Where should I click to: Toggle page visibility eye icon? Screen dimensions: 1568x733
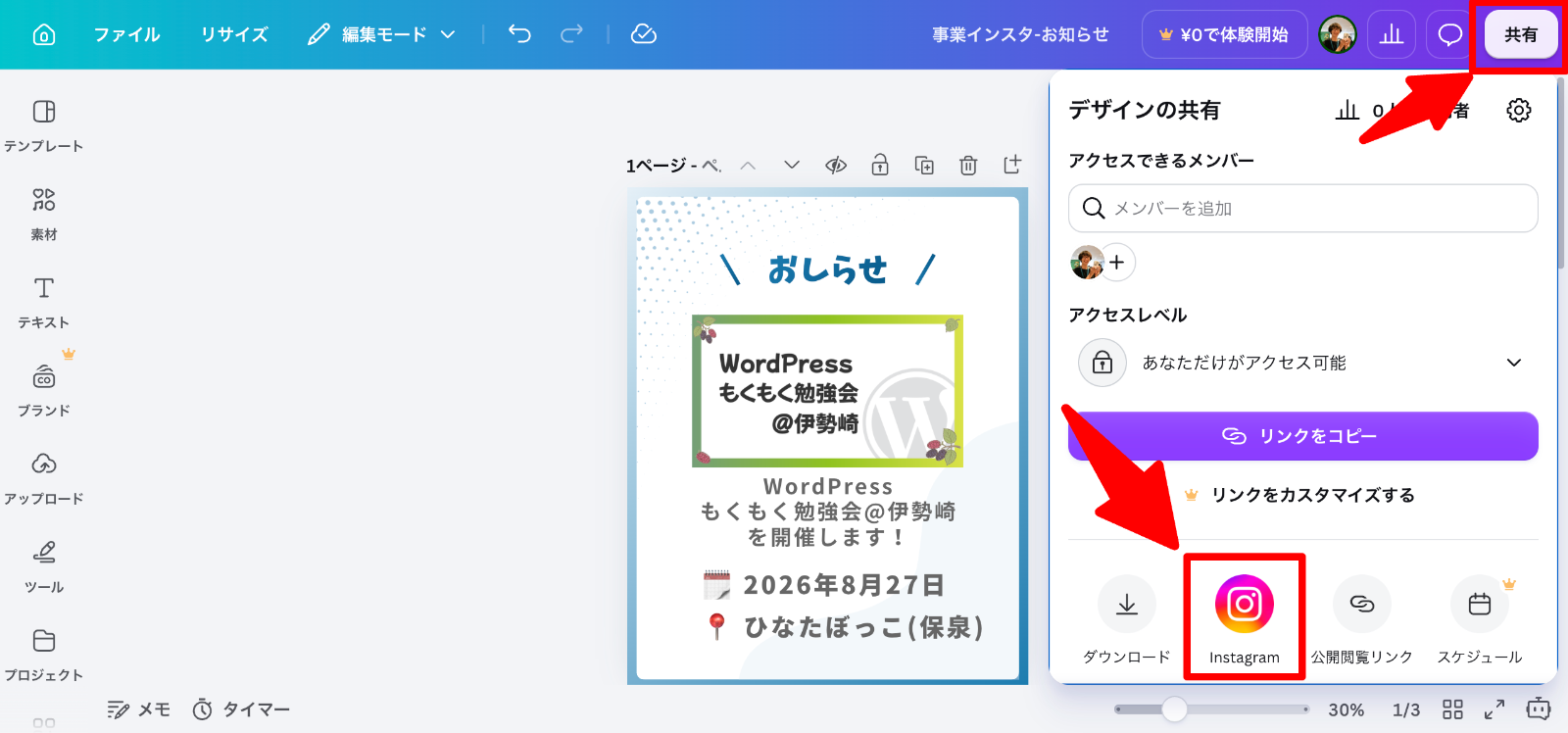point(836,166)
